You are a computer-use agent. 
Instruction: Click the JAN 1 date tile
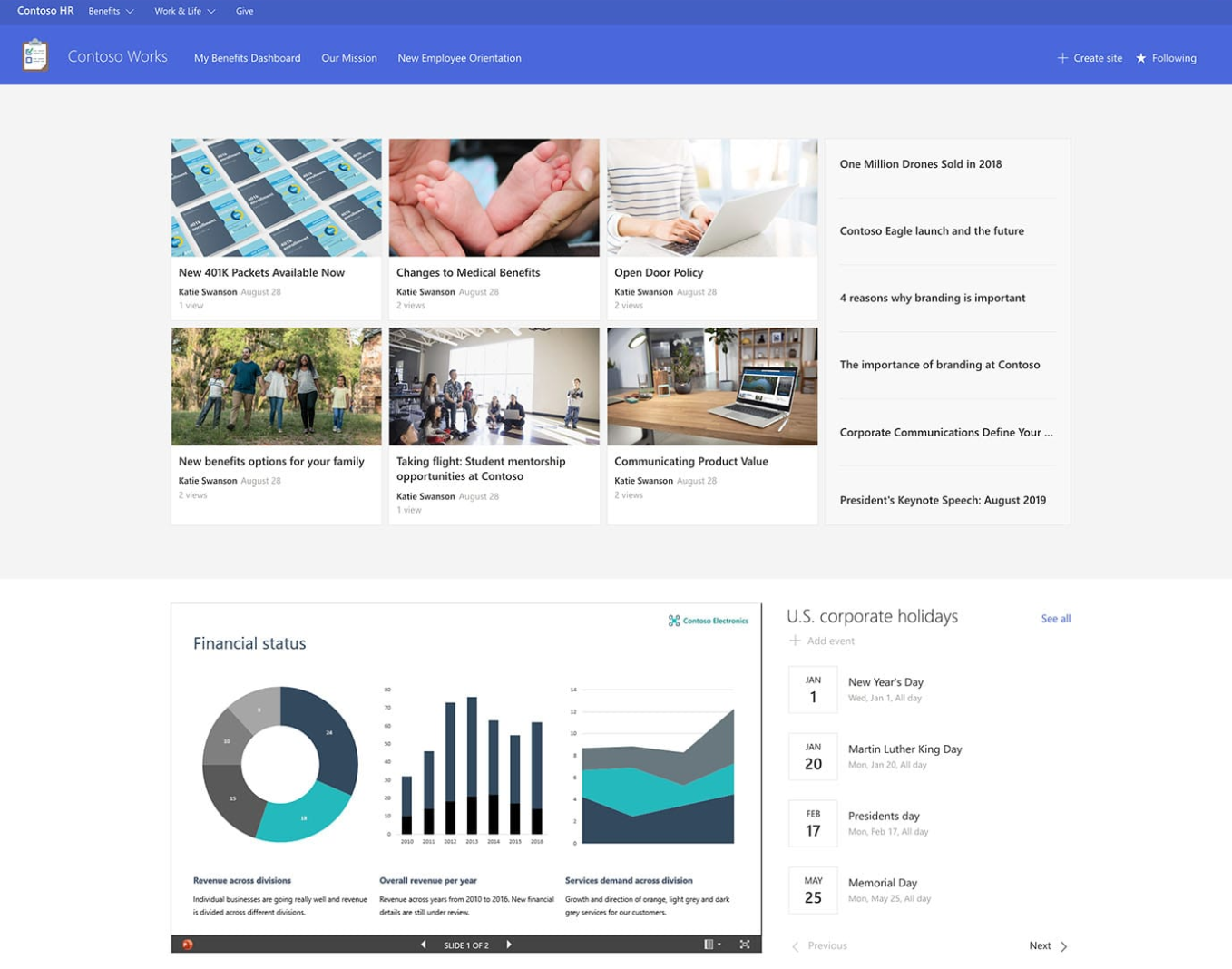click(x=813, y=690)
